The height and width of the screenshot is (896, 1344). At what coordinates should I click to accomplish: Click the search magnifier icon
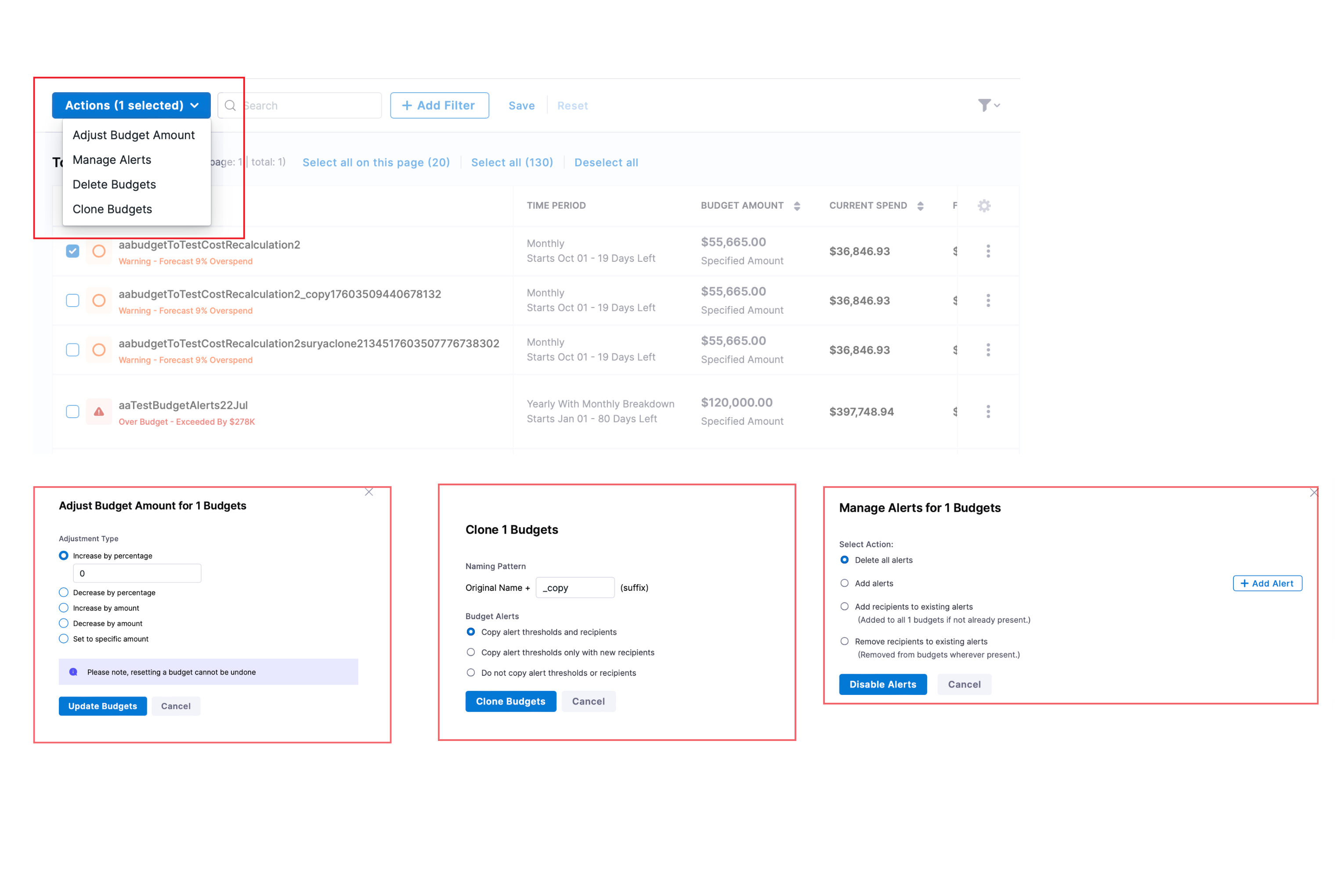(x=230, y=106)
